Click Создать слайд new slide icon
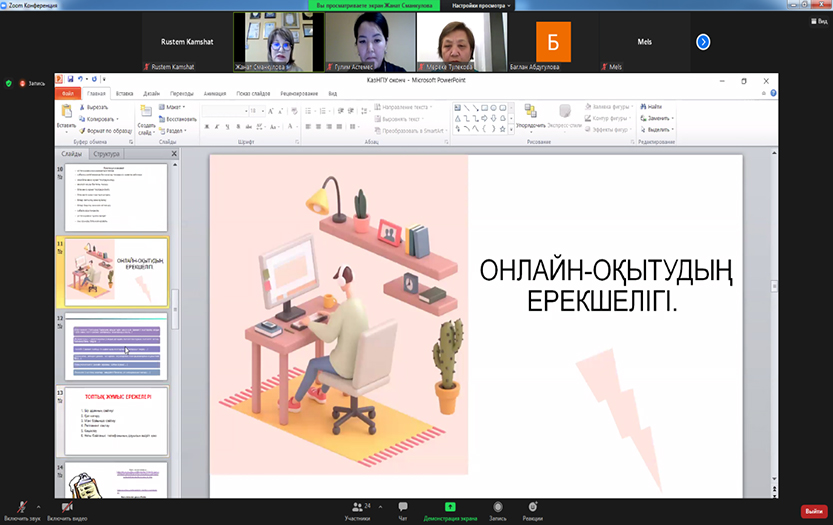The width and height of the screenshot is (833, 525). 146,113
